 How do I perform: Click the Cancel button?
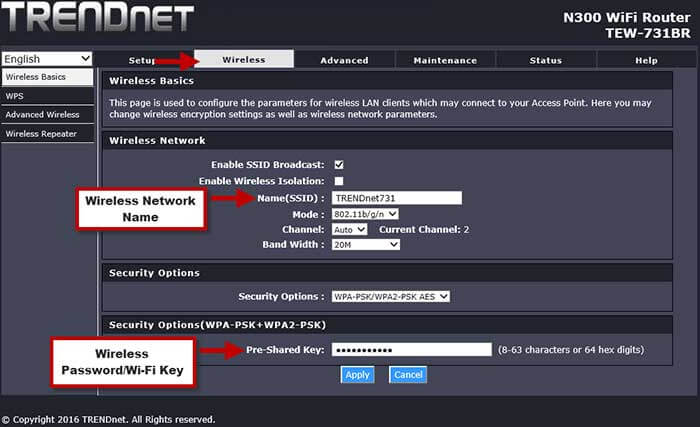point(408,375)
